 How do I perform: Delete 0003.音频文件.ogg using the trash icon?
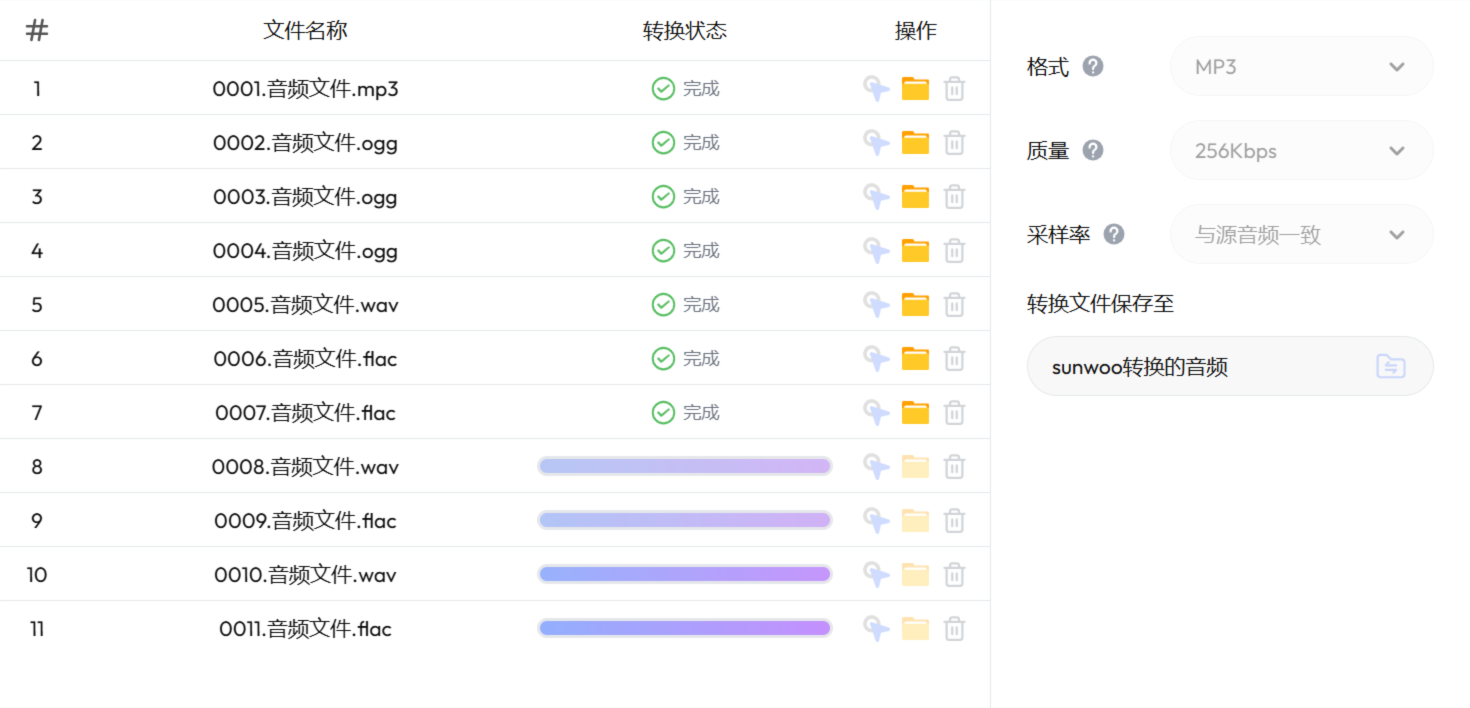pyautogui.click(x=954, y=196)
